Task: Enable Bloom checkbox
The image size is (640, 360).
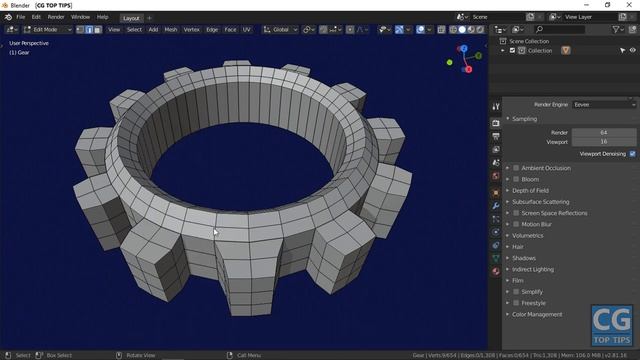Action: coord(516,179)
